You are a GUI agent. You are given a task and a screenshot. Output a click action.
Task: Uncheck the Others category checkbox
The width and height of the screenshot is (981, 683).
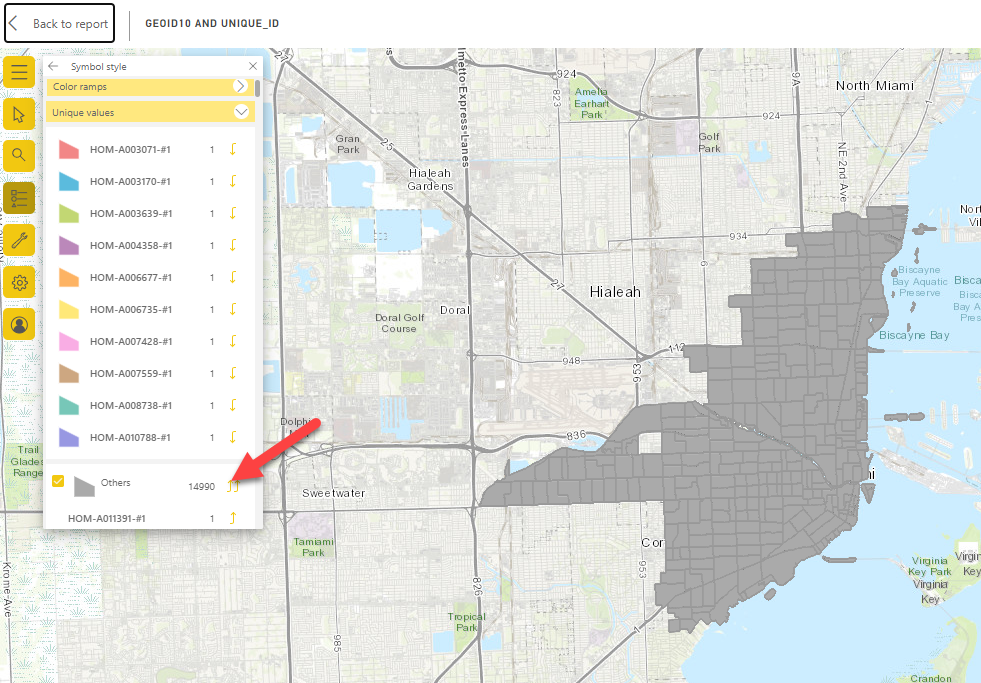pos(57,481)
